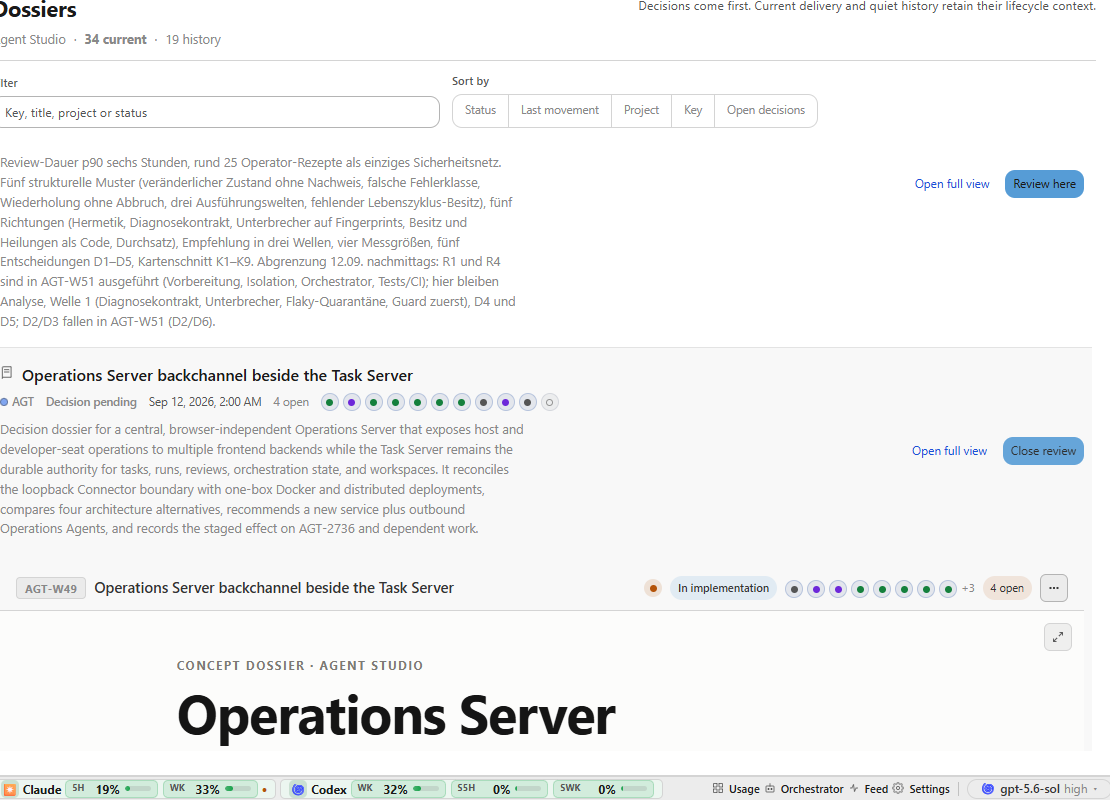Click the gpt-5.6-sol model icon
The height and width of the screenshot is (800, 1110).
point(988,789)
